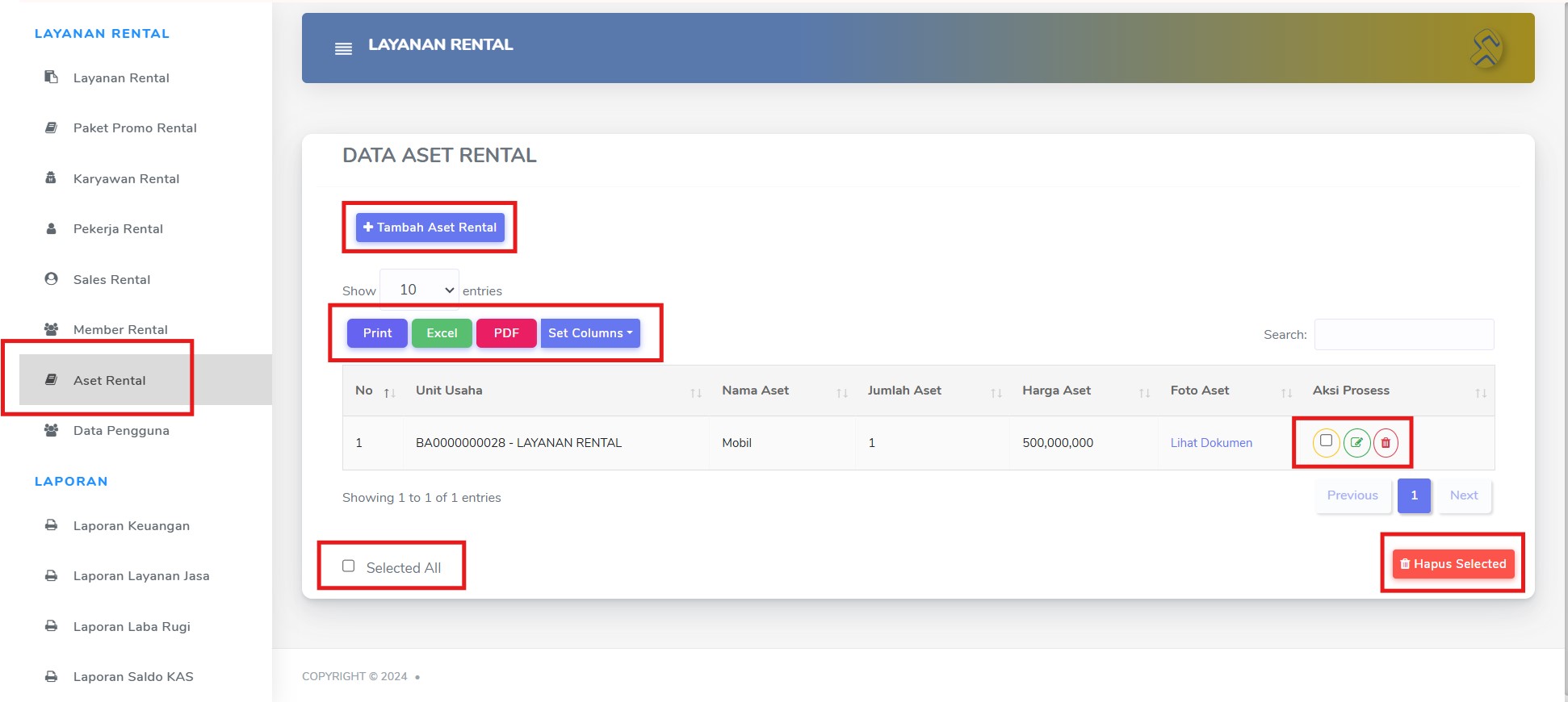Click the Layanan Rental sidebar icon
The height and width of the screenshot is (702, 1568).
[x=51, y=77]
